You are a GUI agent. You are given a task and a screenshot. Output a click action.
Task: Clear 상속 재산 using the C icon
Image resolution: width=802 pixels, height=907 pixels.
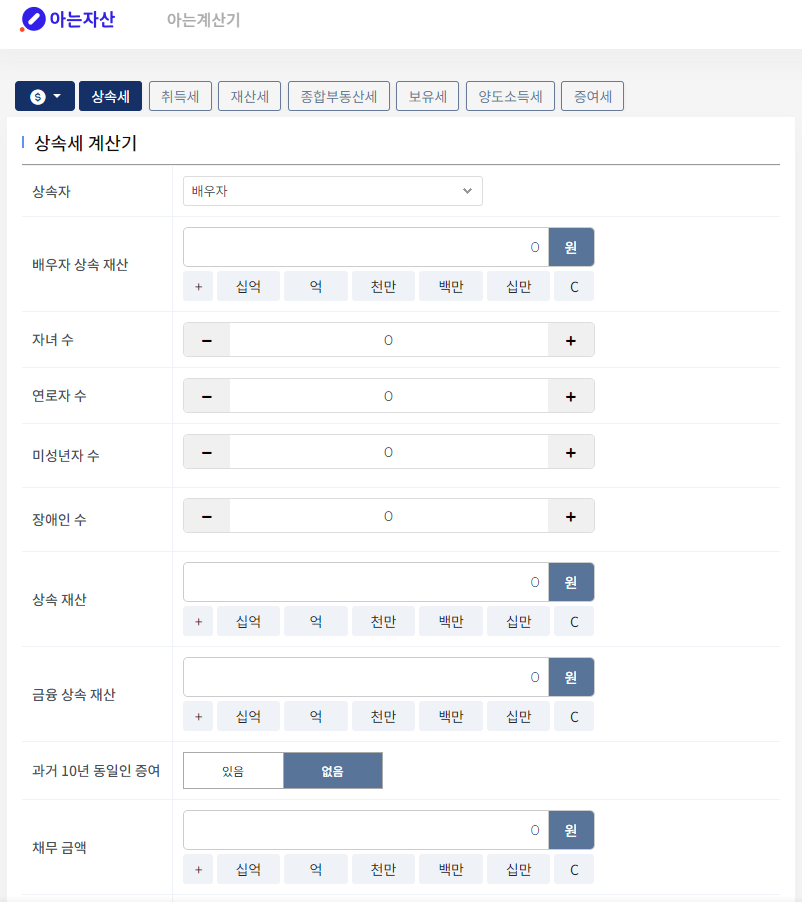tap(573, 621)
